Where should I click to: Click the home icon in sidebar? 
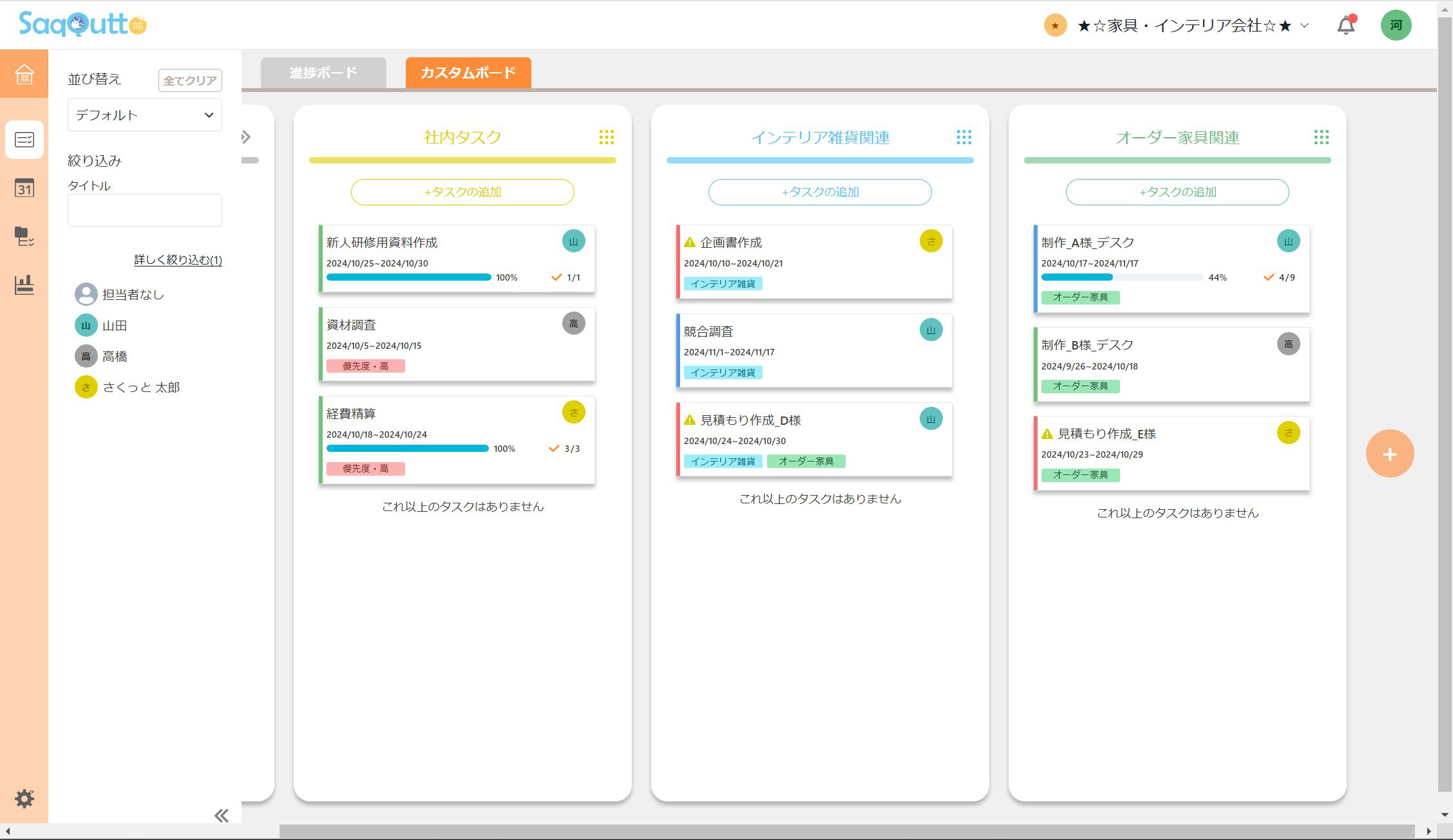pyautogui.click(x=24, y=74)
